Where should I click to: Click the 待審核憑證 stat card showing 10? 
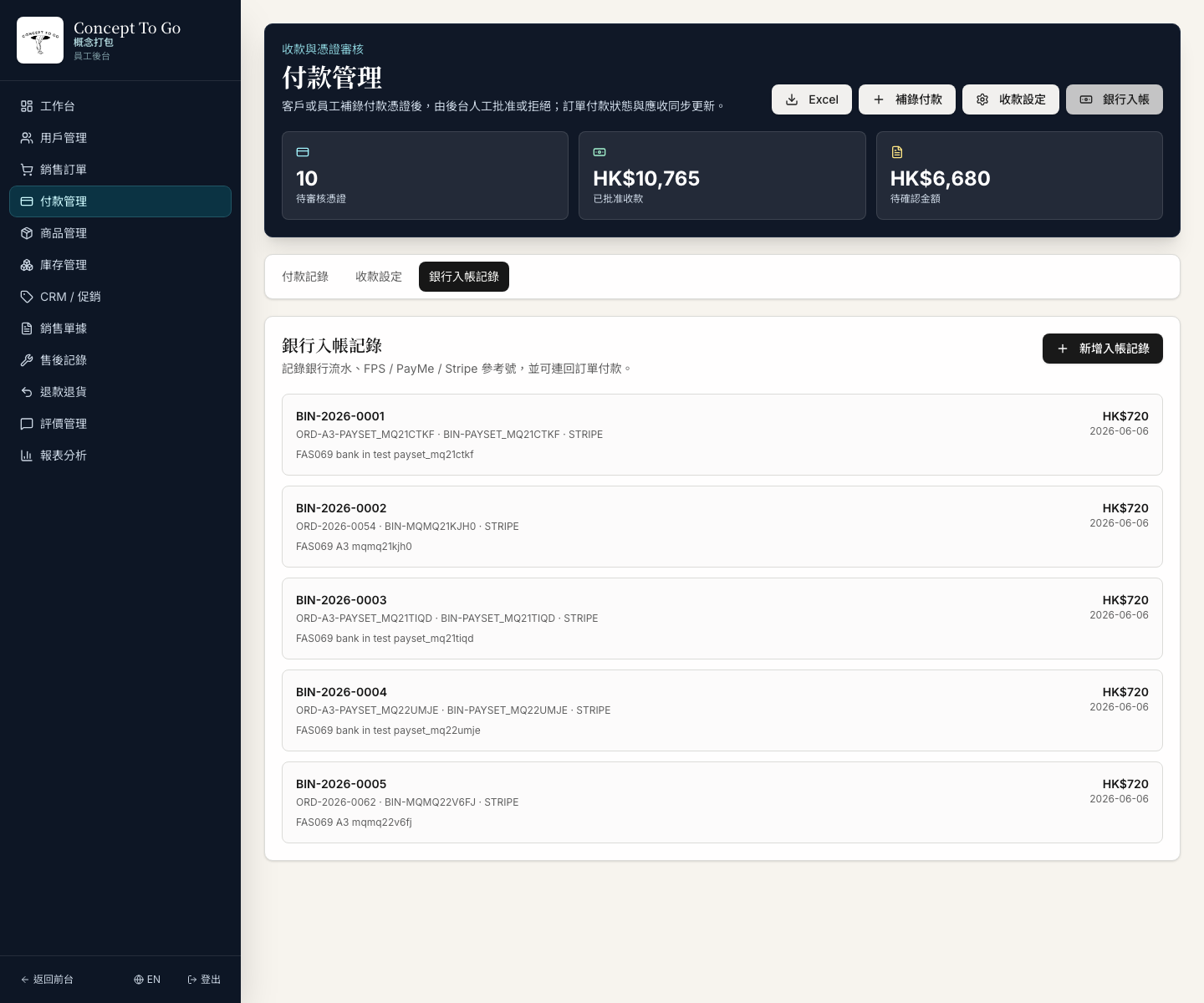point(425,176)
